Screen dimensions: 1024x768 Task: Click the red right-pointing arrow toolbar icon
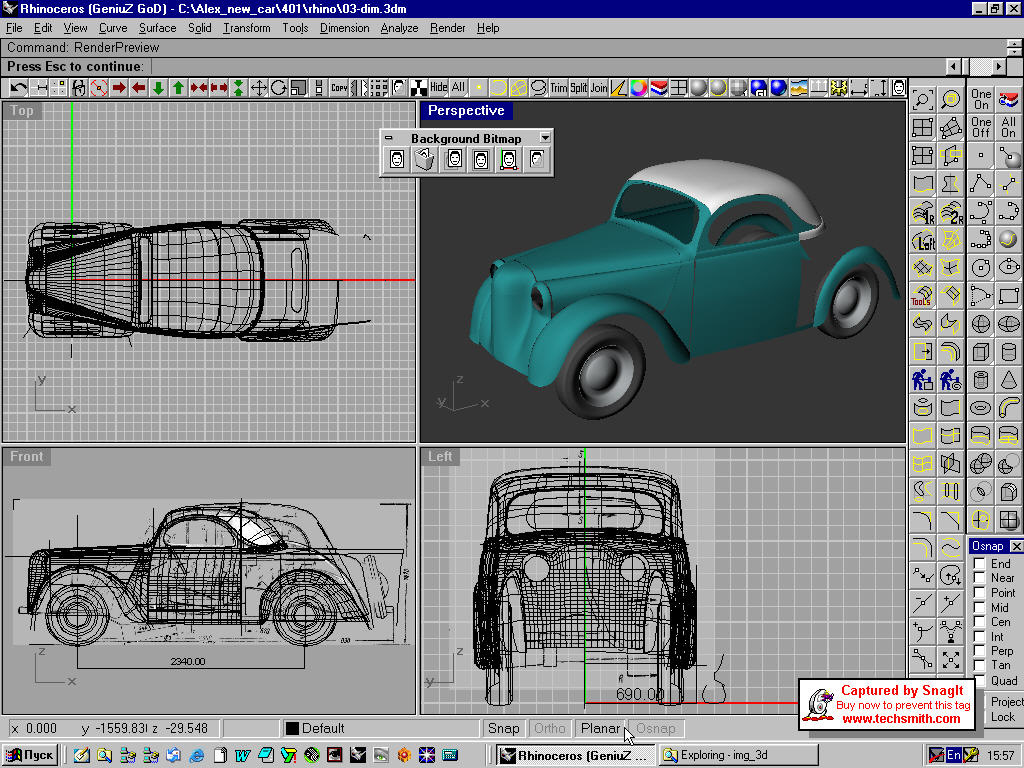118,88
